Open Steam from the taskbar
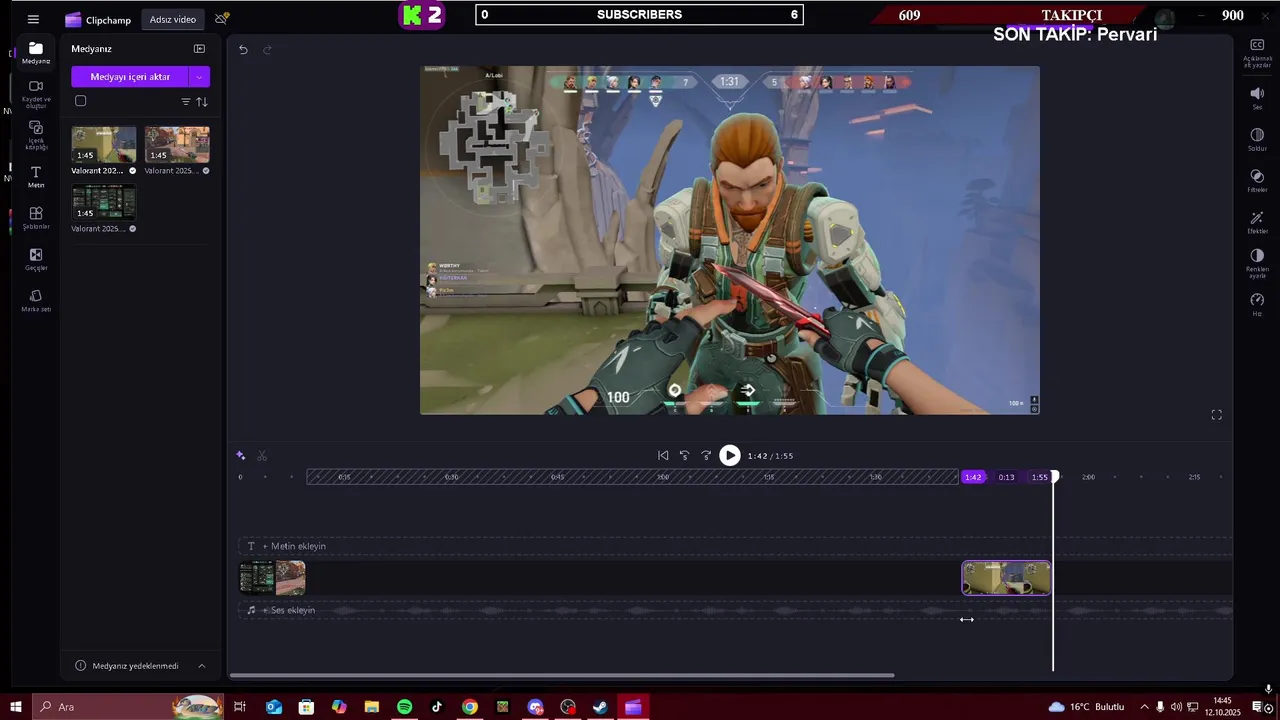 click(x=600, y=707)
